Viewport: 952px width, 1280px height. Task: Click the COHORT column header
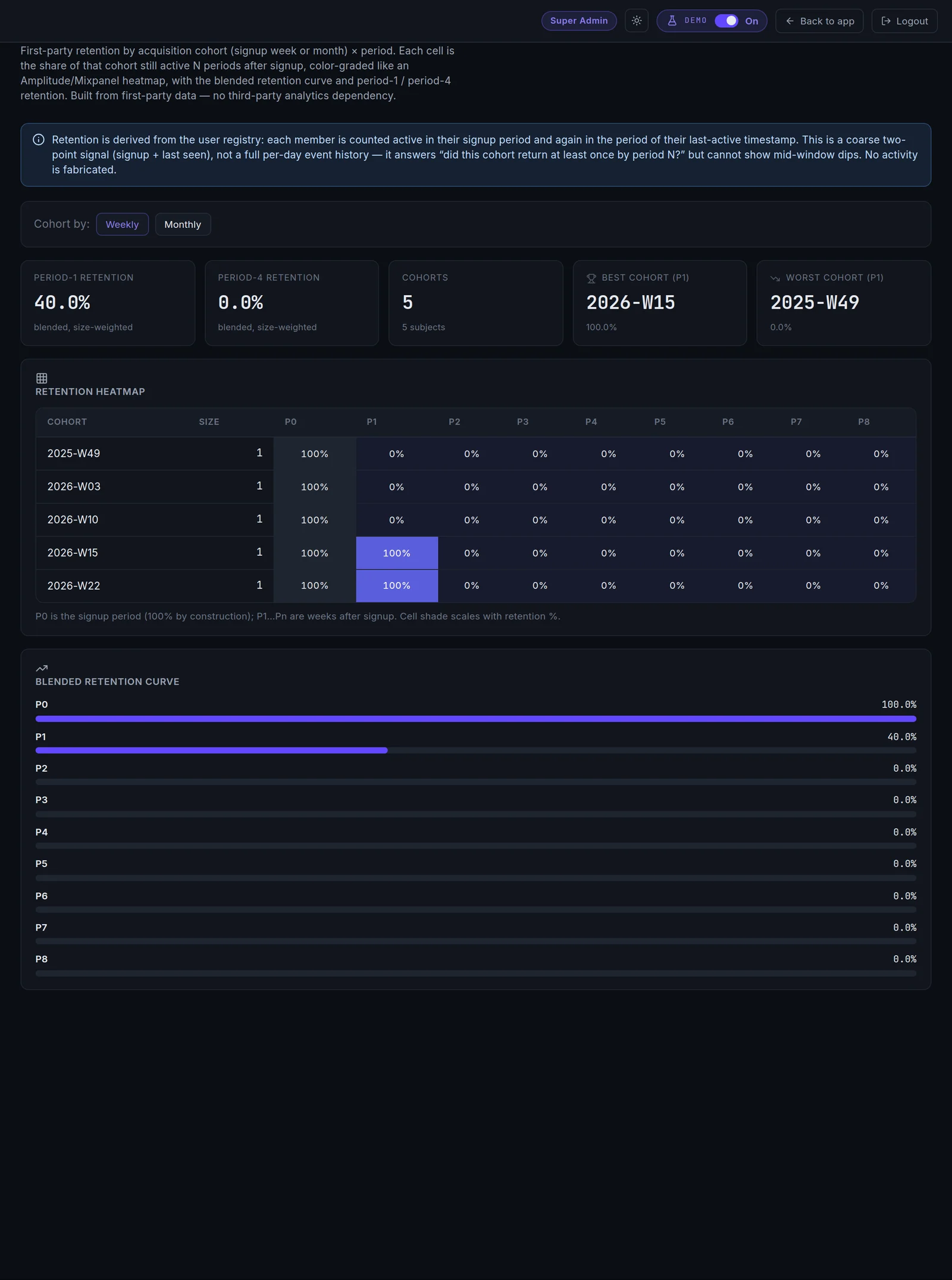click(x=67, y=422)
